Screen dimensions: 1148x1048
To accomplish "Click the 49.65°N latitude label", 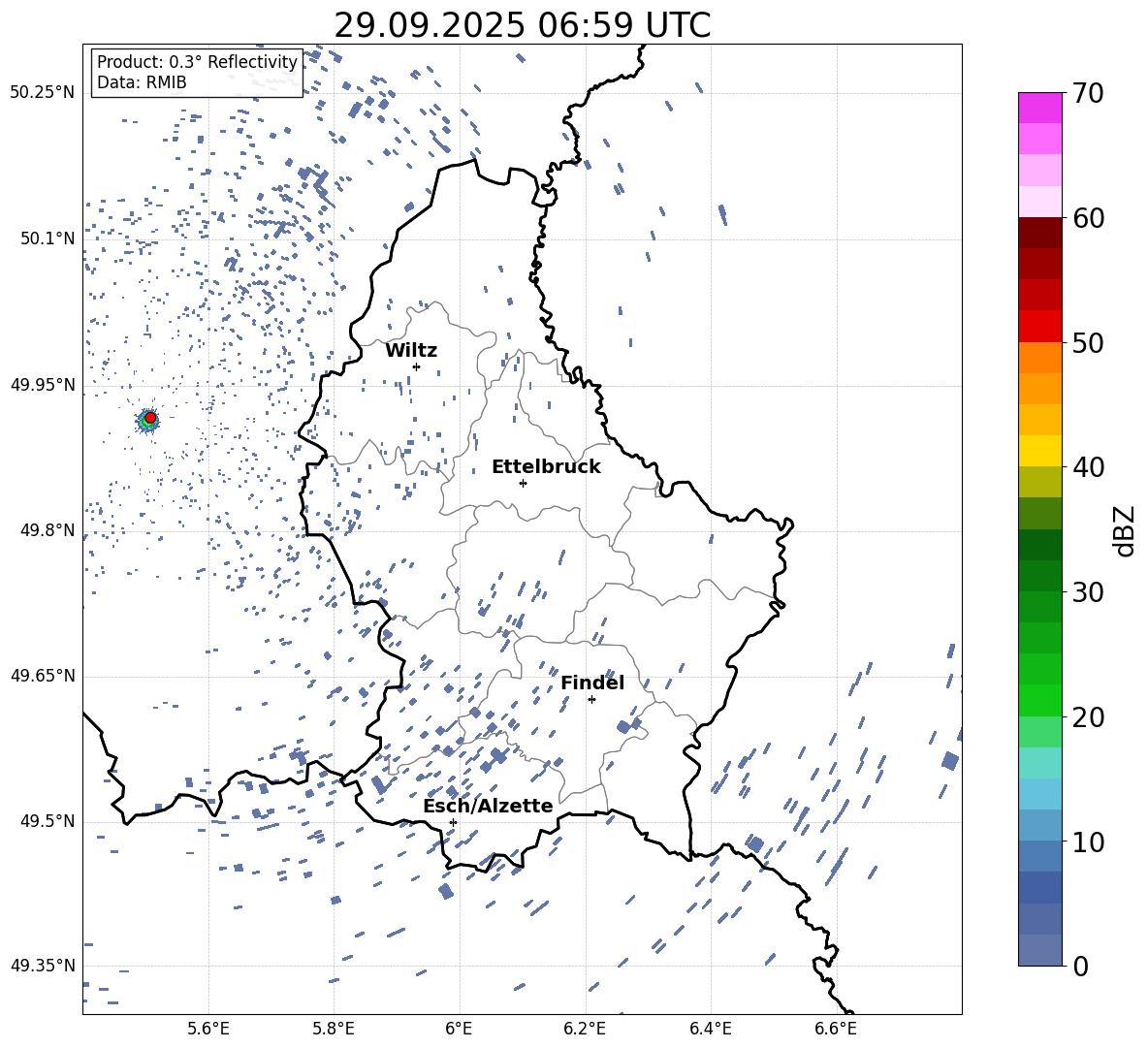I will [43, 676].
